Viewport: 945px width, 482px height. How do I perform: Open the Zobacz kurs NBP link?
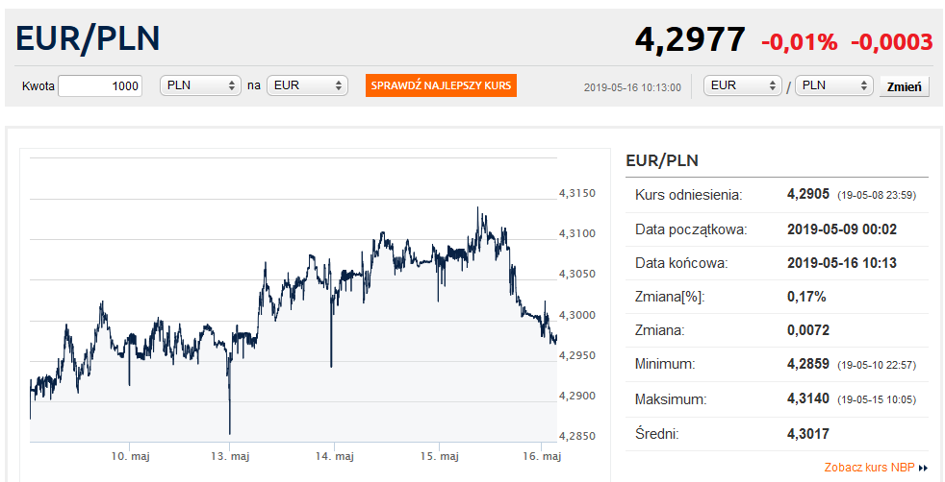869,467
